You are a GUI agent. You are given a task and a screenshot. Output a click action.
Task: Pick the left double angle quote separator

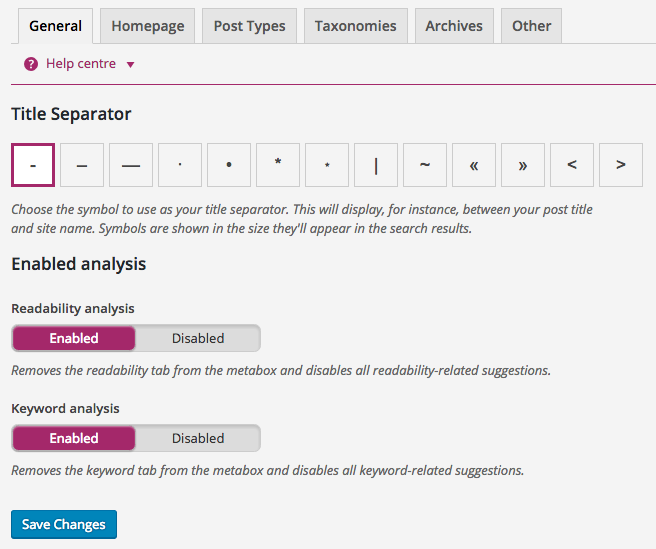click(474, 165)
